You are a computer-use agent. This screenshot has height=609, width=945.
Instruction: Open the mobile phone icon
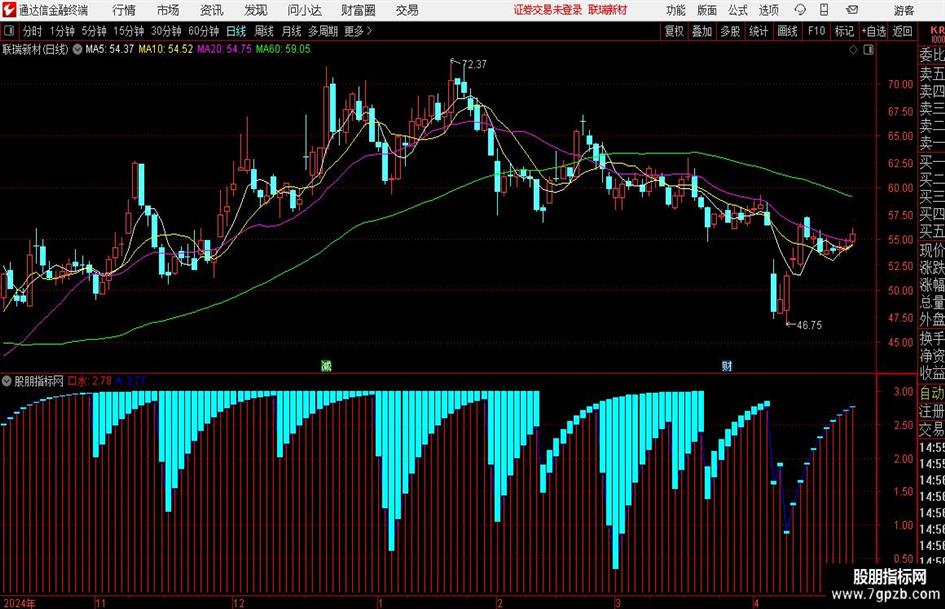point(824,10)
